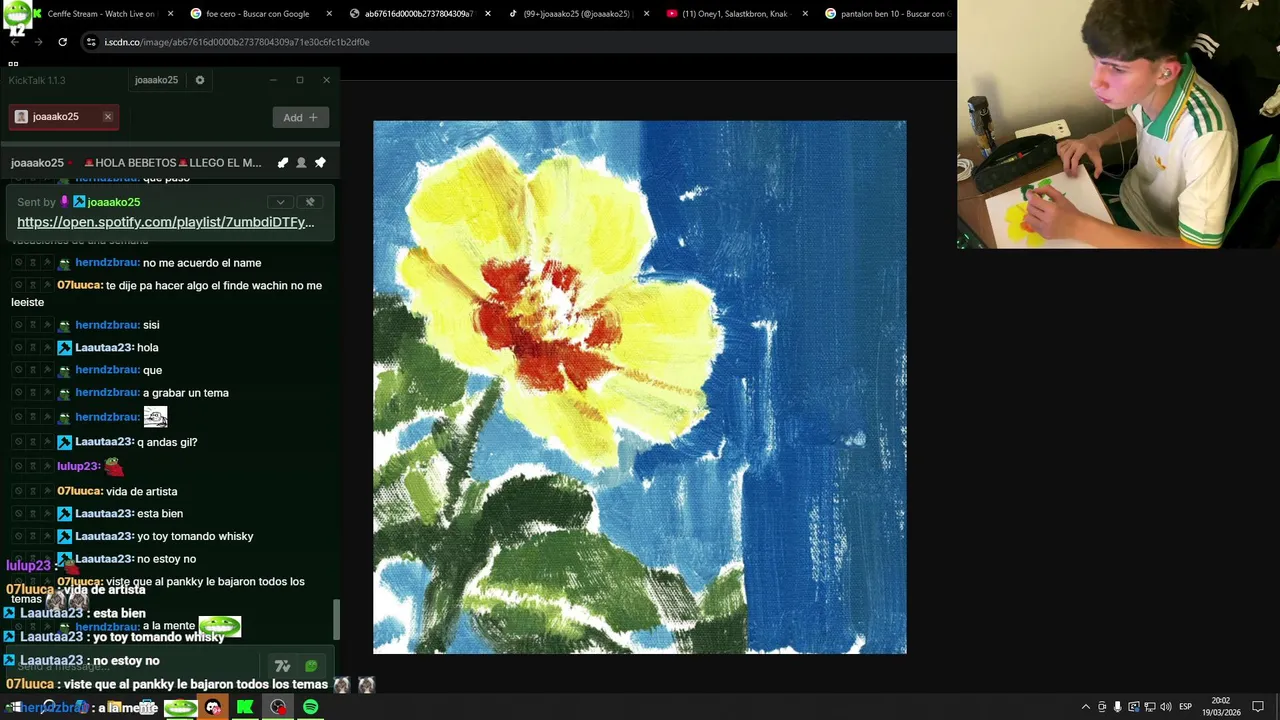Toggle the pinned message pin in header
Viewport: 1280px width, 720px height.
click(x=320, y=163)
